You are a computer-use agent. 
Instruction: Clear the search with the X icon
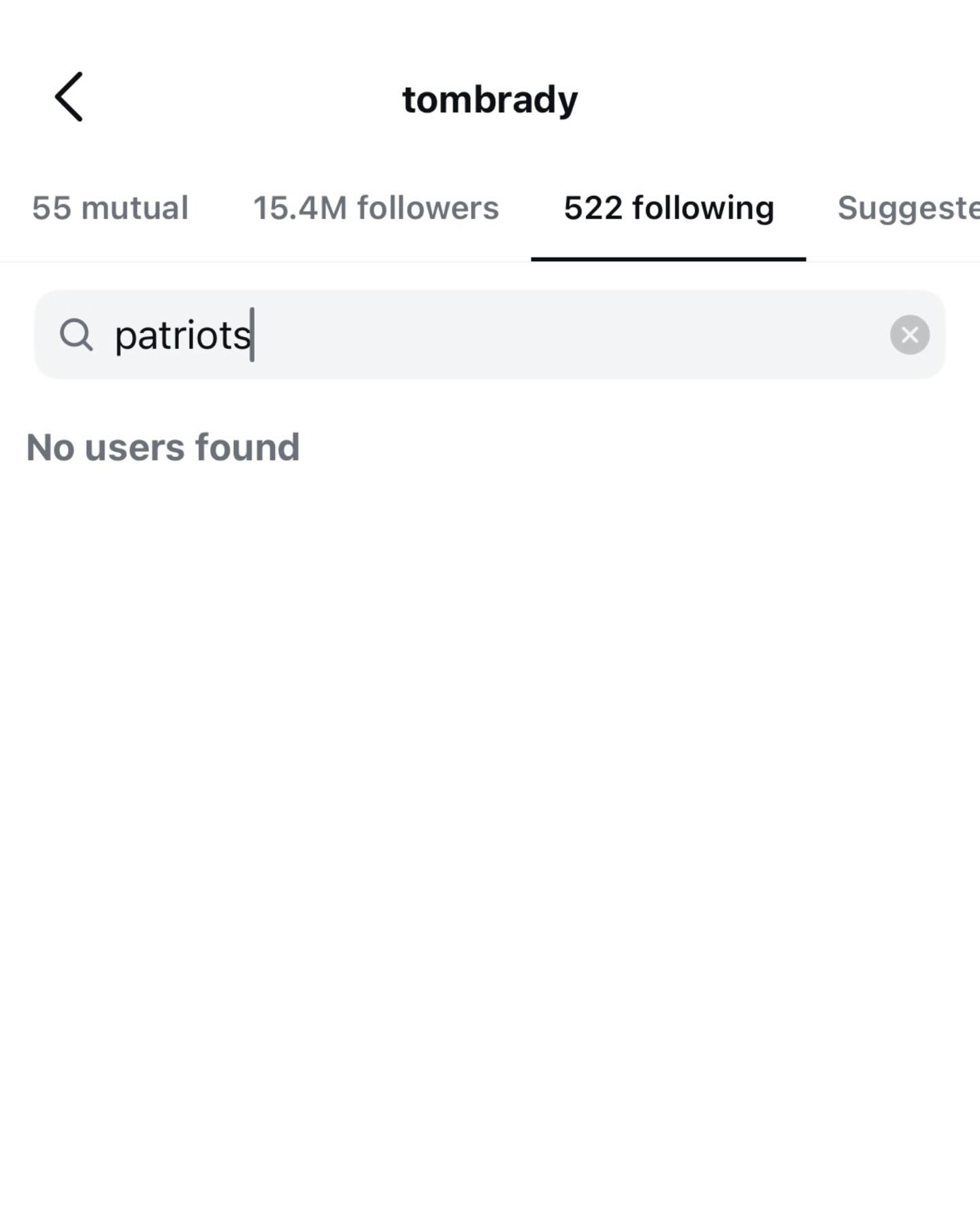909,334
